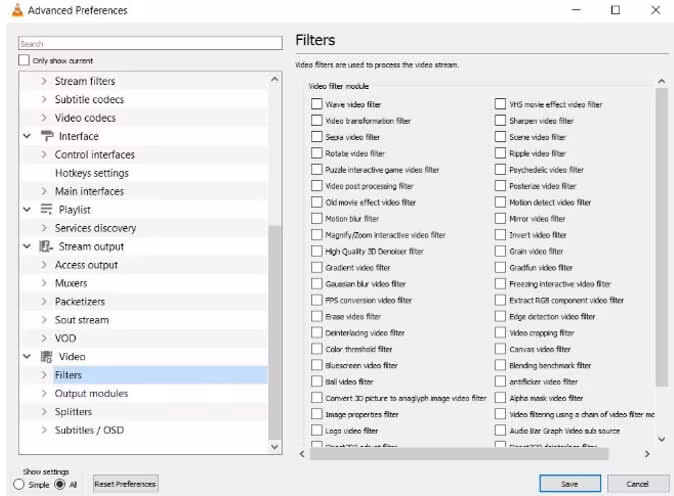Select Packetizers in the tree
674x496 pixels.
click(x=80, y=301)
